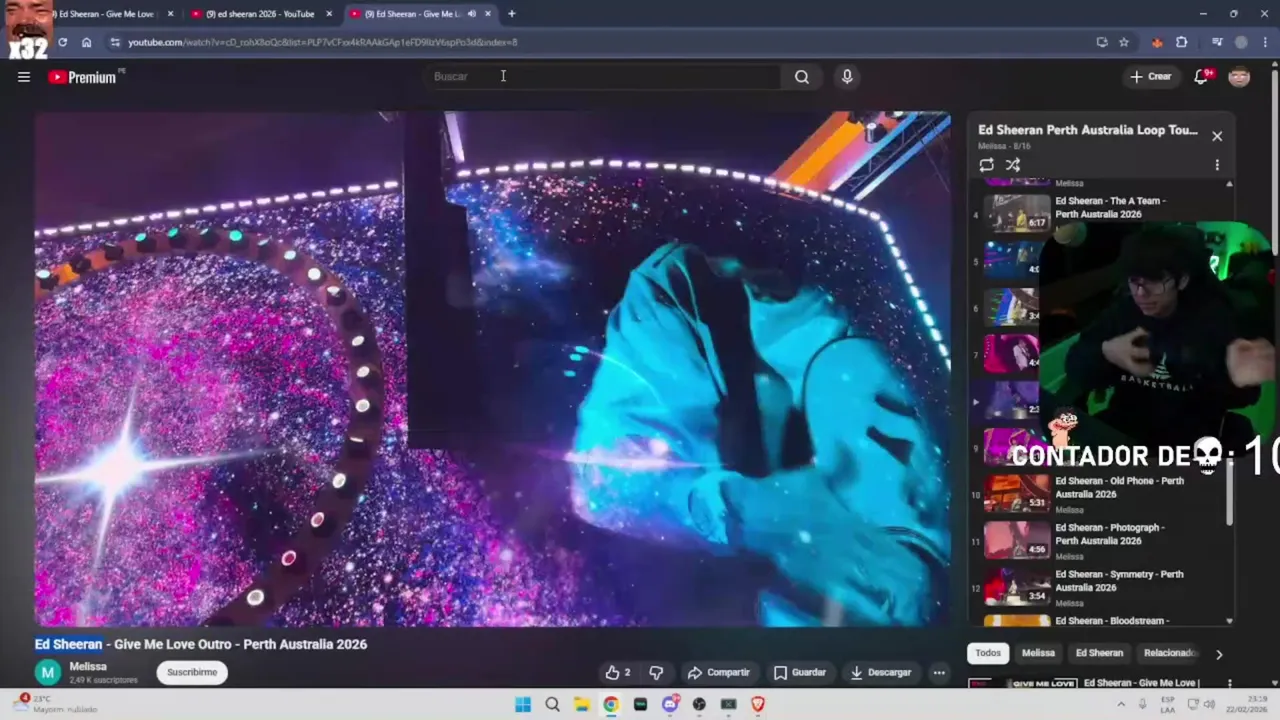Image resolution: width=1280 pixels, height=720 pixels.
Task: Click the Compartir share button
Action: (718, 673)
